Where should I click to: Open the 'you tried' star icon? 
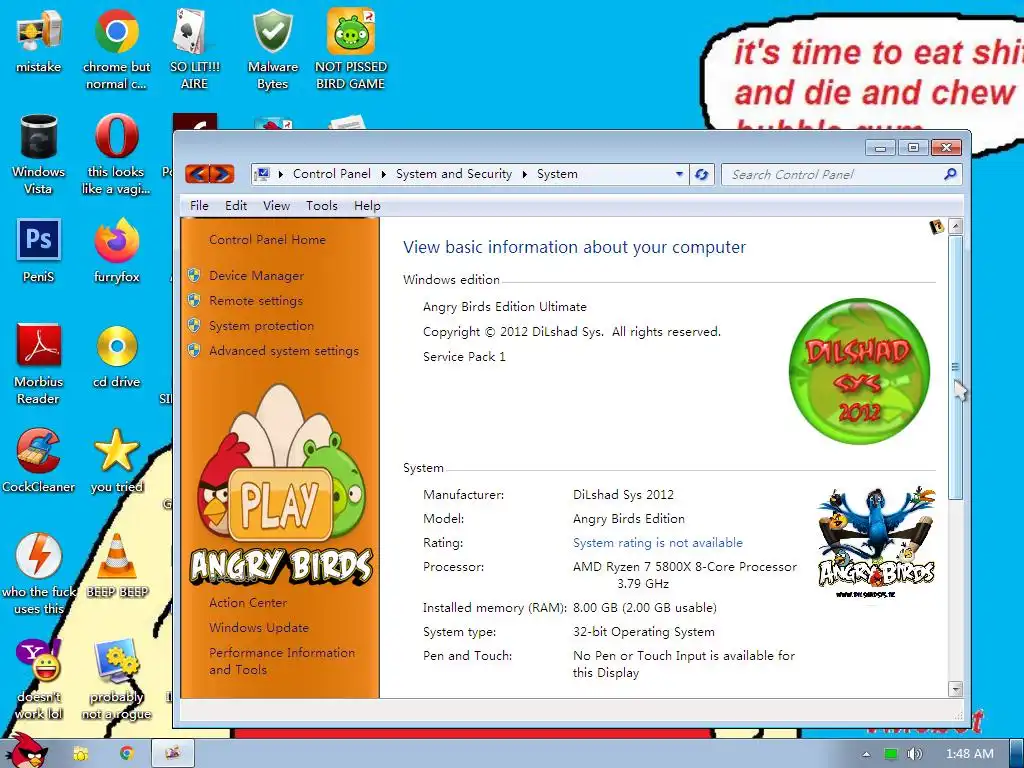click(116, 460)
